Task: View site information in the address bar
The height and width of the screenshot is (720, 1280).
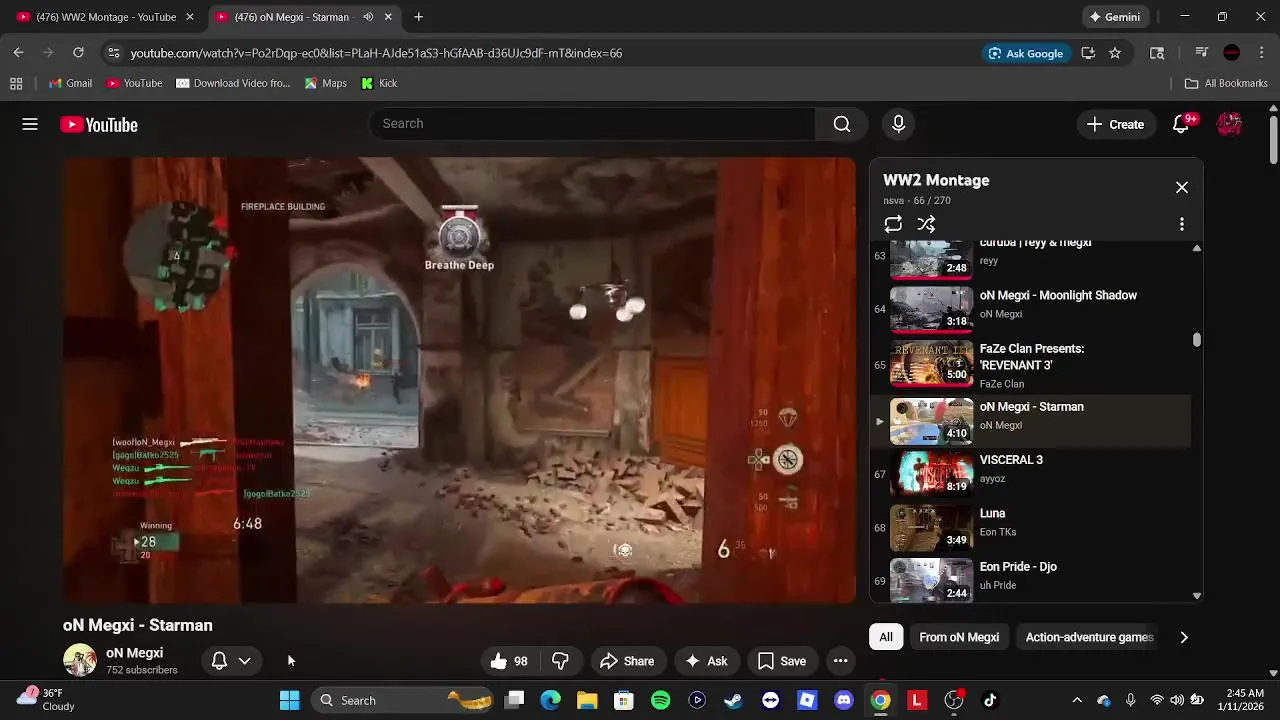Action: [113, 53]
